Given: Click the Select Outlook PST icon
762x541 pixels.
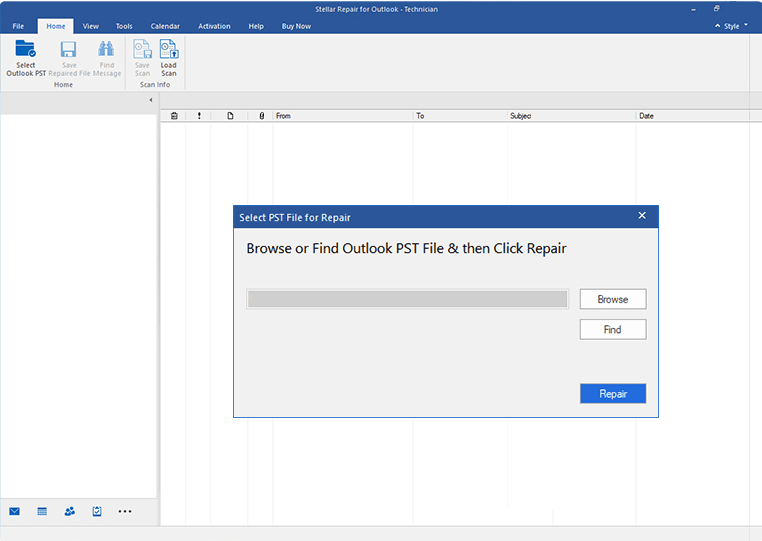Looking at the screenshot, I should pos(25,57).
